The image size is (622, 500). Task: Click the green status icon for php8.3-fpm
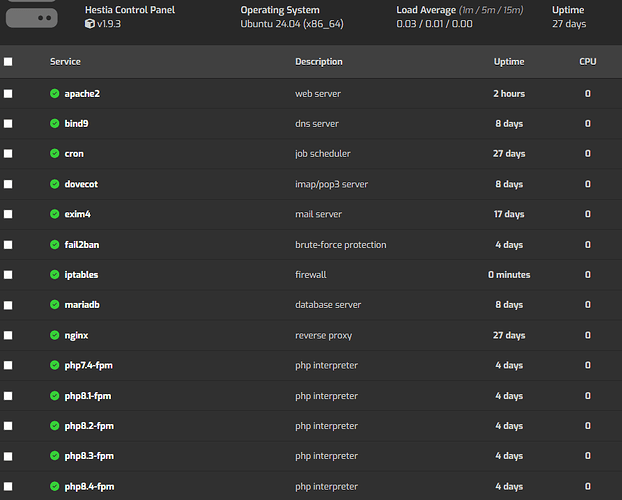55,456
